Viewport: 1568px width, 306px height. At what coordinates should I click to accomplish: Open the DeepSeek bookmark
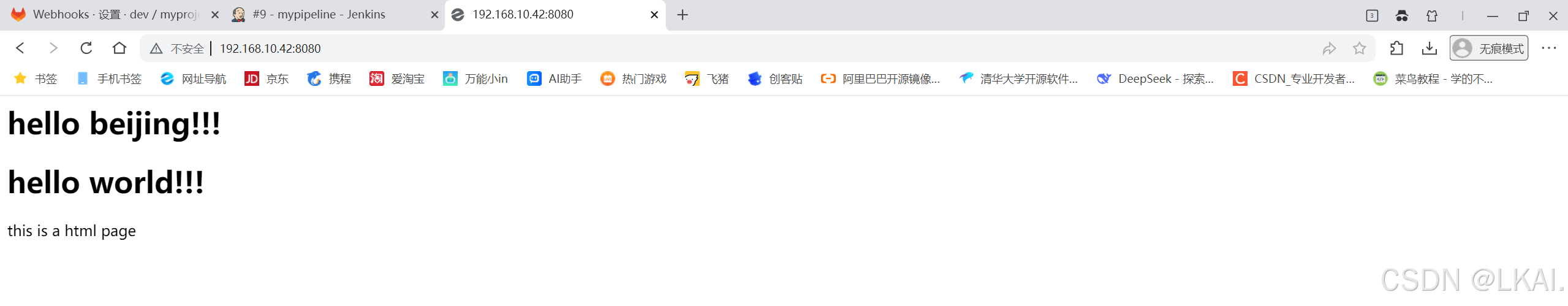coord(1155,78)
